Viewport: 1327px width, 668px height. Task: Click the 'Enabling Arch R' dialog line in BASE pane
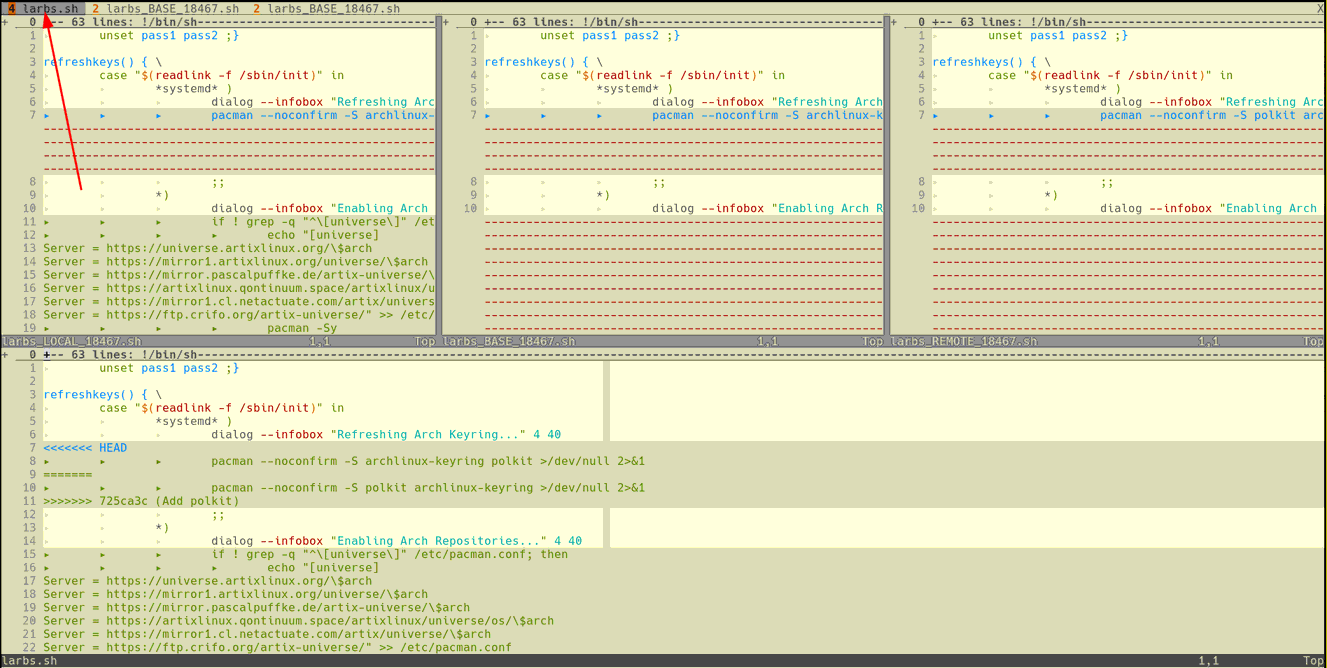point(768,209)
